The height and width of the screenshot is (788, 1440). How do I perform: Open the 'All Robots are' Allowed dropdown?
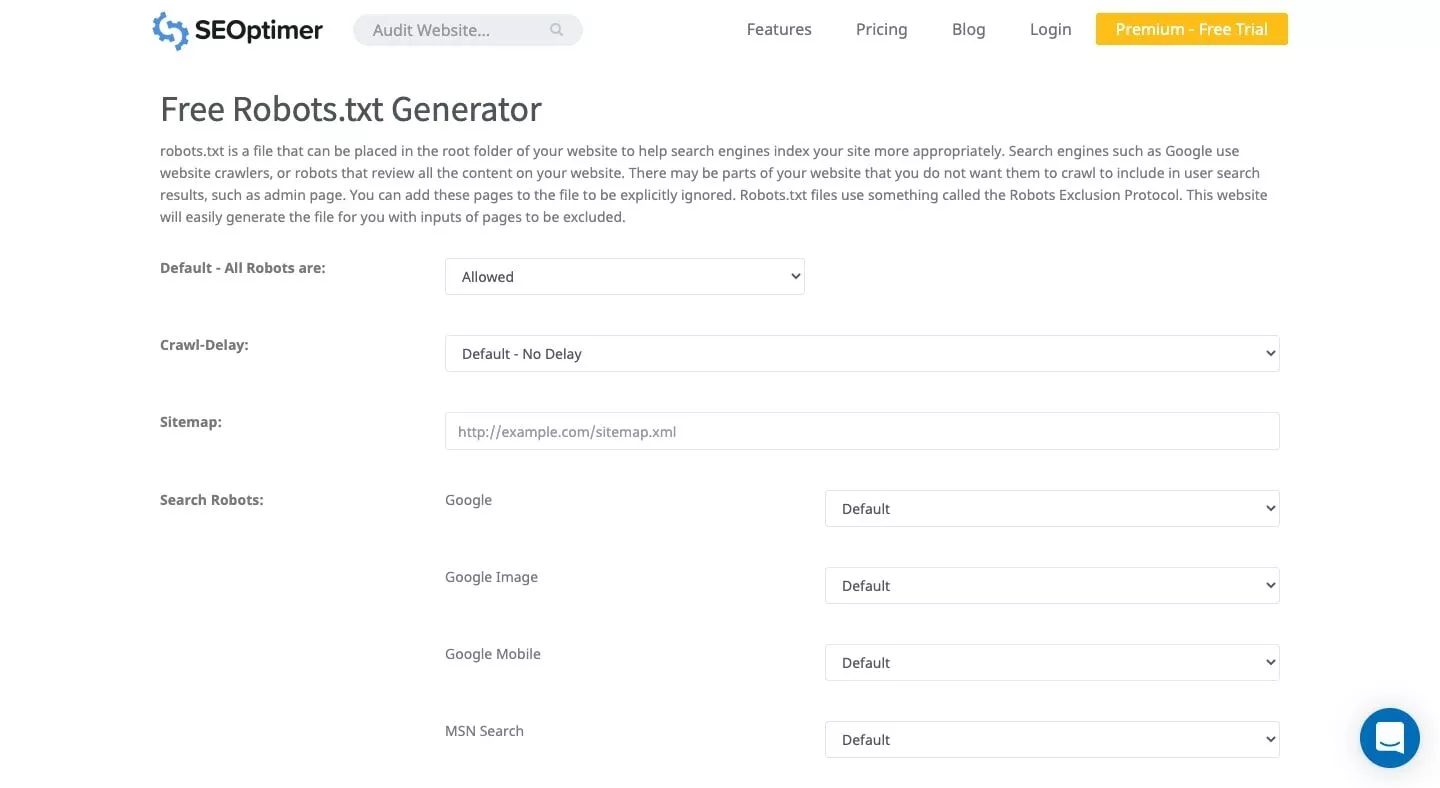625,277
